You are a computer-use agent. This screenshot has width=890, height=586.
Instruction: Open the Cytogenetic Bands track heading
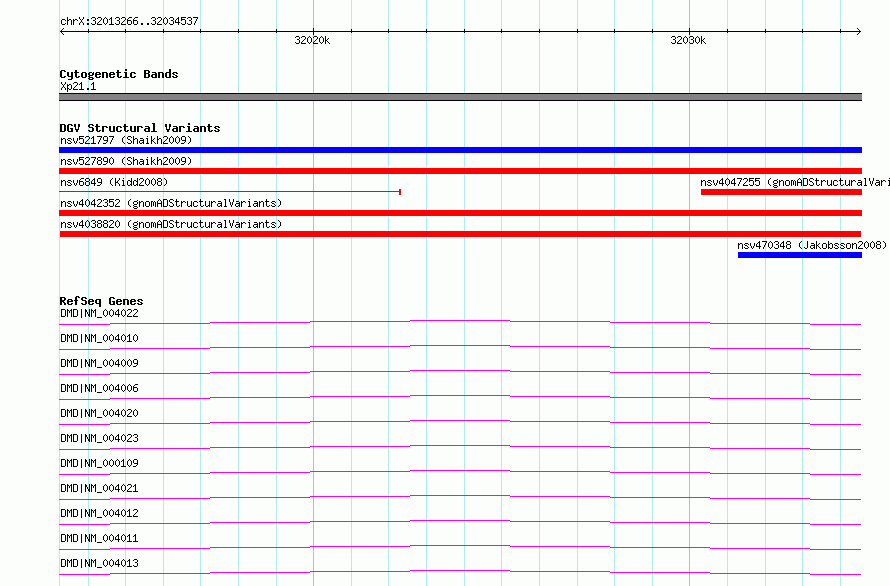tap(119, 74)
